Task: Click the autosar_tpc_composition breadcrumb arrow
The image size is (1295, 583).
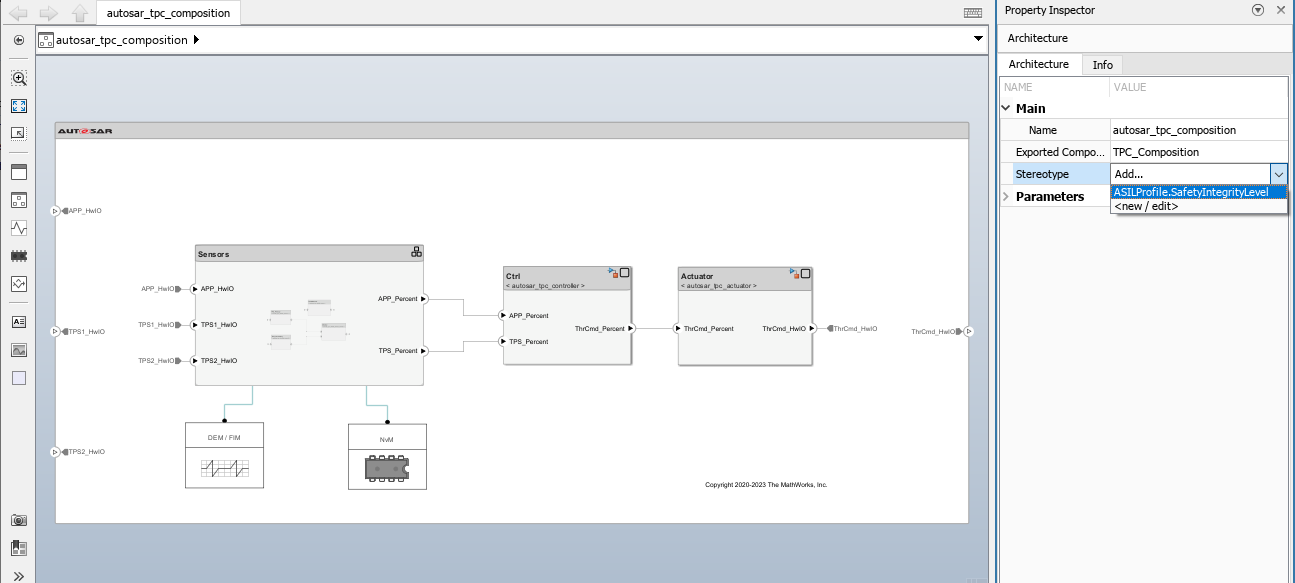Action: pos(196,40)
